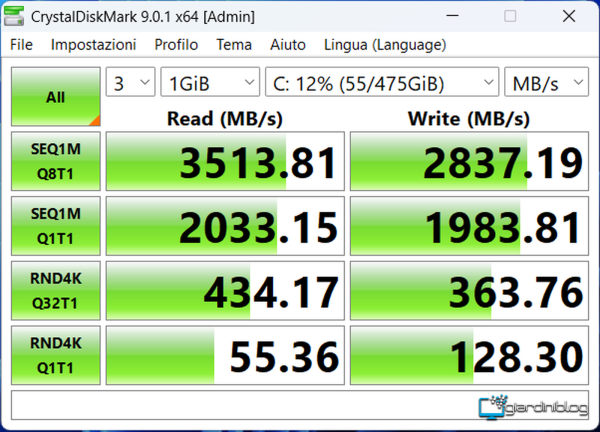Click the Read (MB/s) column header
This screenshot has height=432, width=600.
click(x=225, y=119)
